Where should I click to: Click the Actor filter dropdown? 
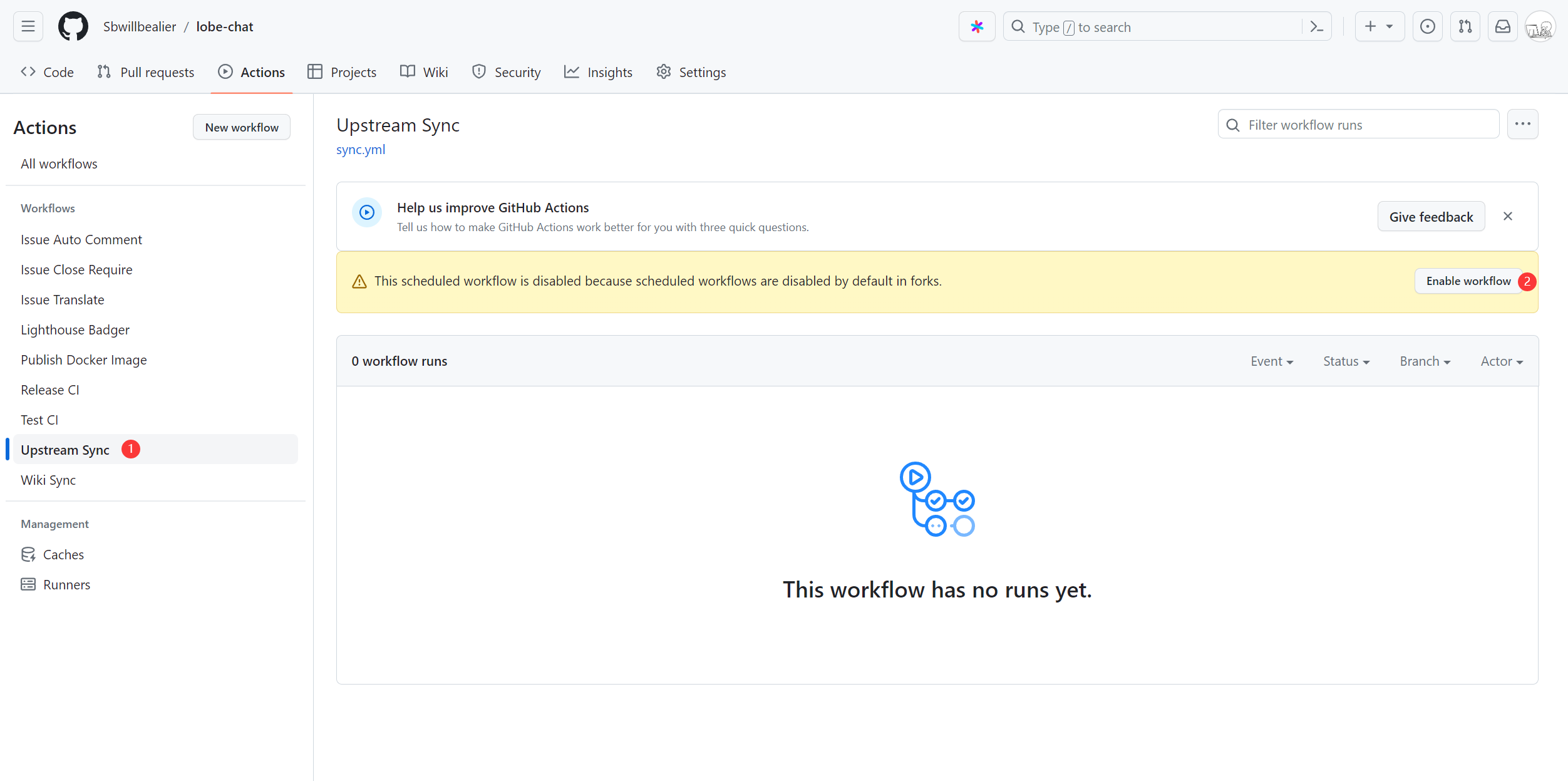1500,361
